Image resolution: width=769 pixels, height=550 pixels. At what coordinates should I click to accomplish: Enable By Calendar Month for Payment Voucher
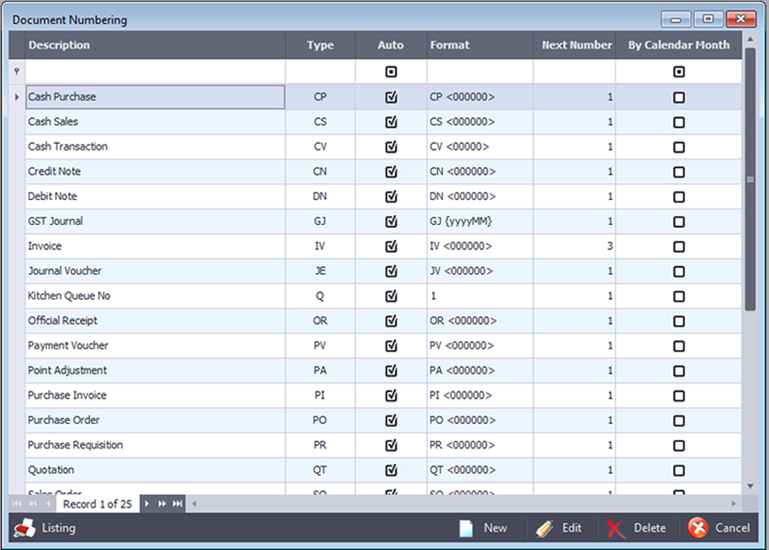(679, 346)
